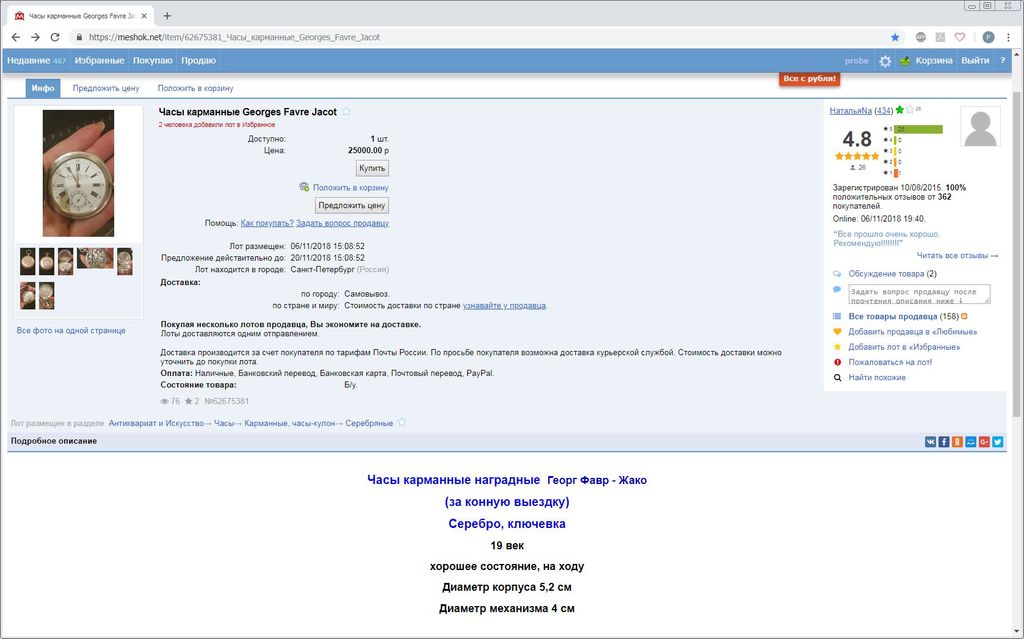Click the question mark help icon

coord(1003,61)
